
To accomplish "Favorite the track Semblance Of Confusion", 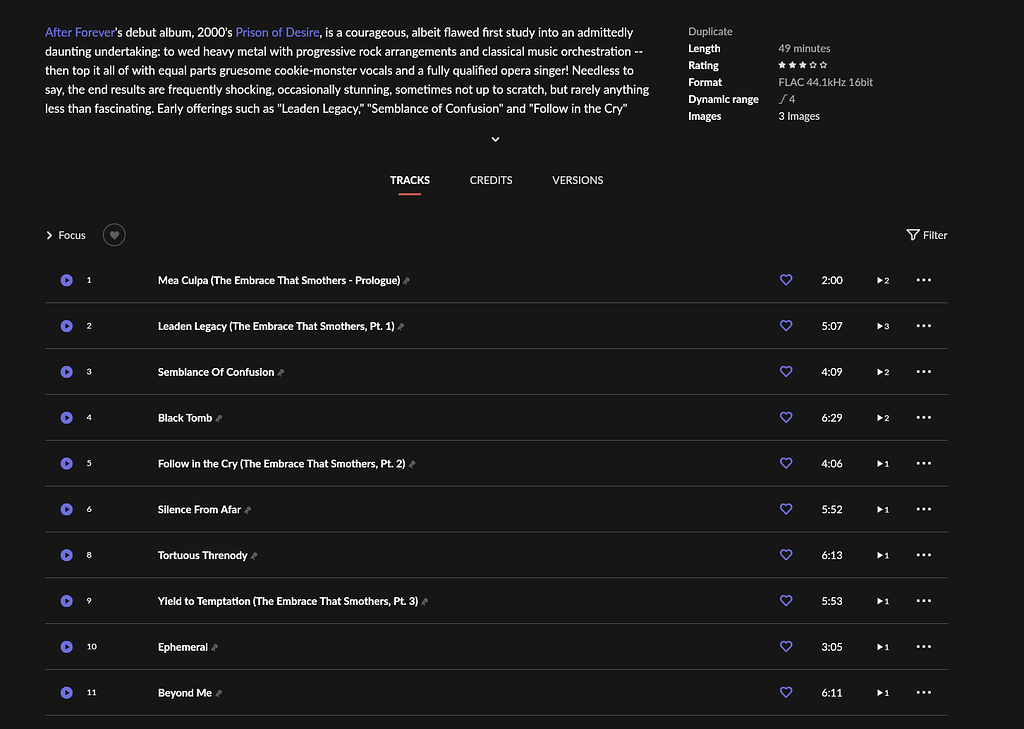I will (786, 371).
